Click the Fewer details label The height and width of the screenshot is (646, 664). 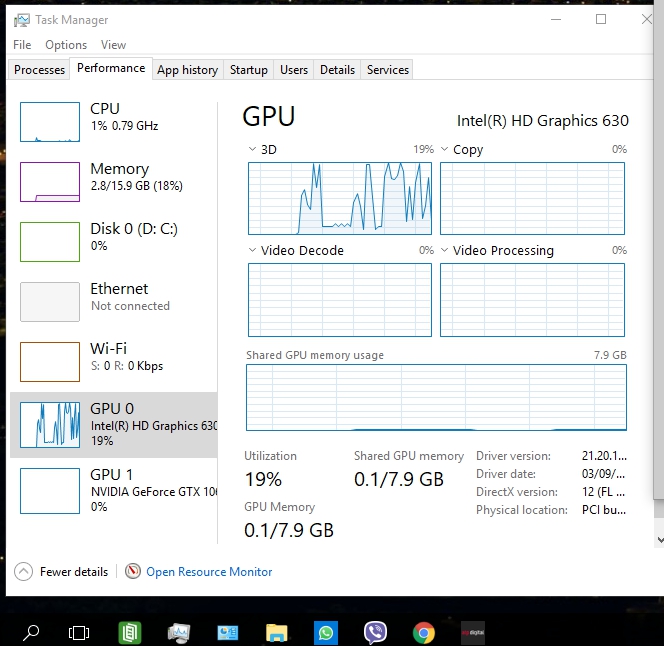pyautogui.click(x=74, y=572)
